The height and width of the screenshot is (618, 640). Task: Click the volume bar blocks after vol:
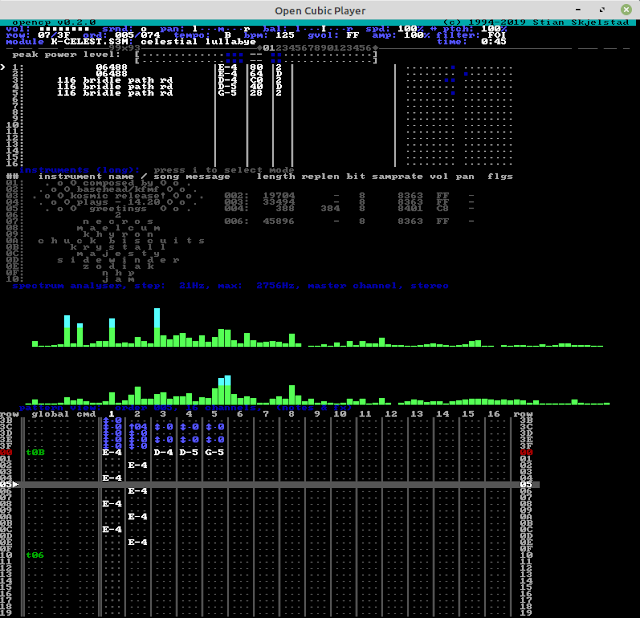click(x=64, y=29)
